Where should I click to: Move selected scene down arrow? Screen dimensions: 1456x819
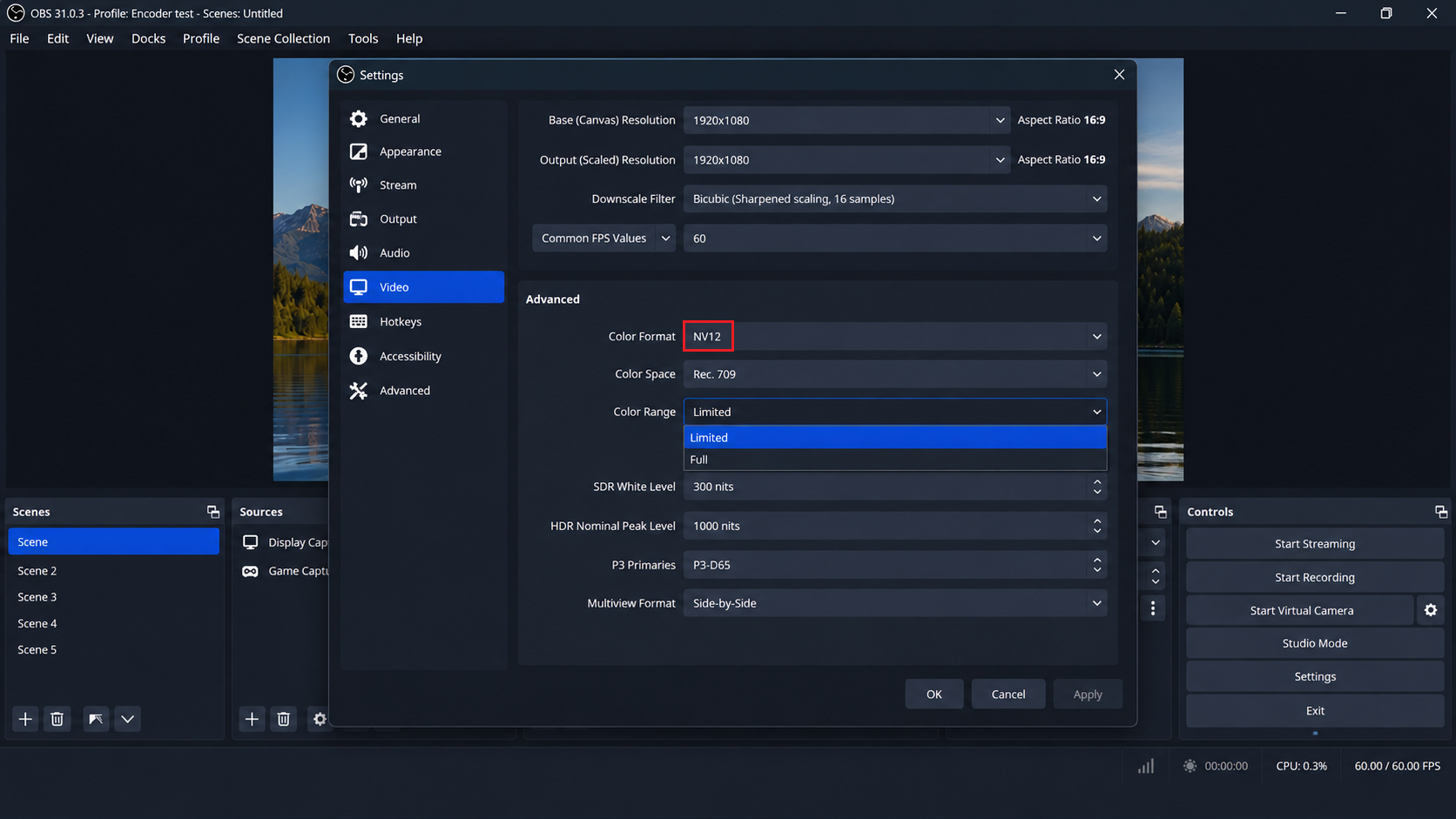(x=128, y=719)
